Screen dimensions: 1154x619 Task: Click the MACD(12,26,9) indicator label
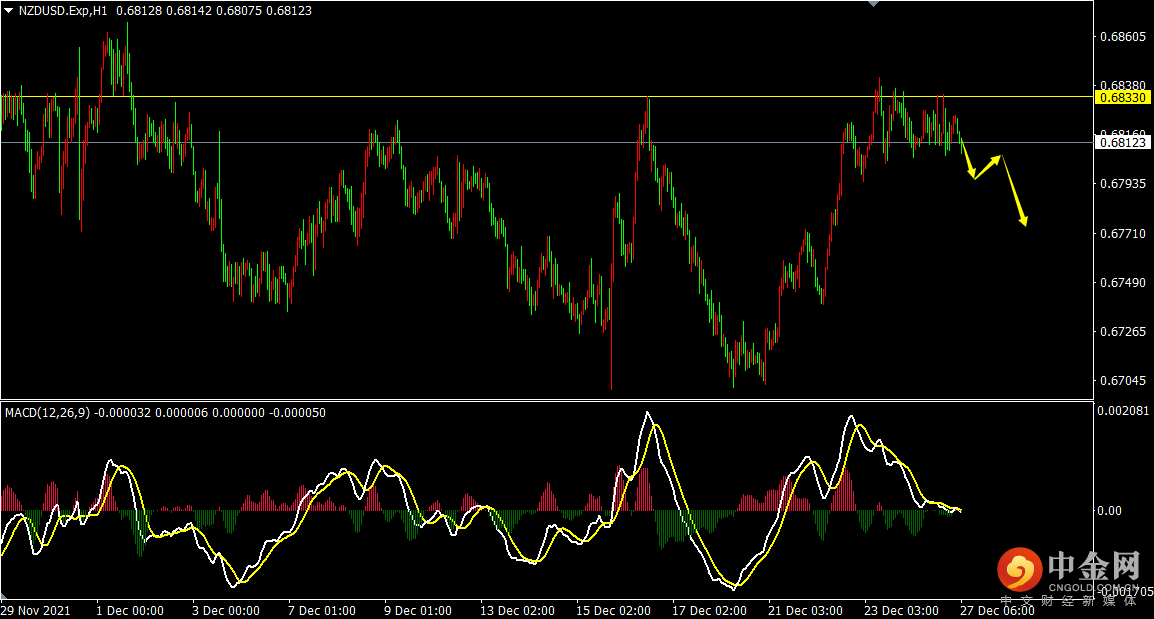point(47,412)
